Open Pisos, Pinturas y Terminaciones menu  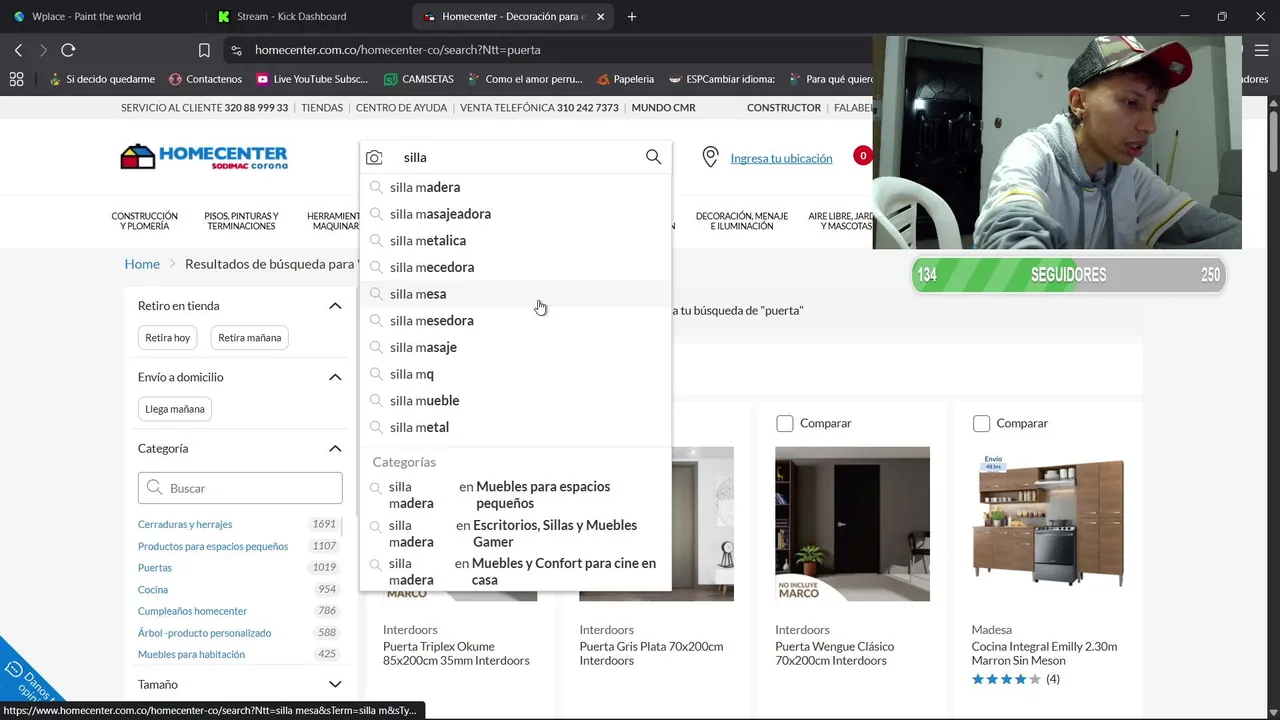[241, 221]
